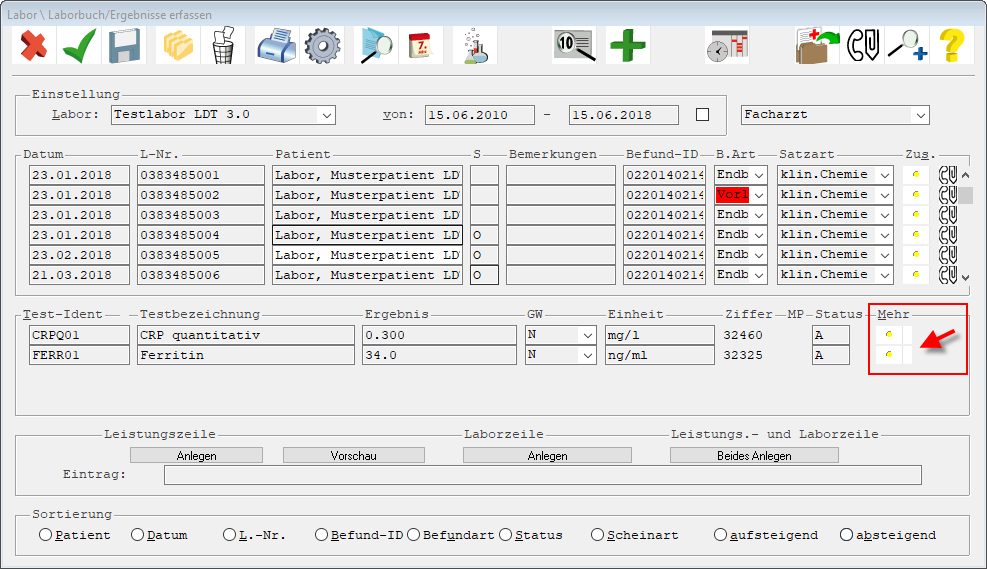Click results list scrollbar down arrow
The height and width of the screenshot is (569, 987).
point(966,278)
